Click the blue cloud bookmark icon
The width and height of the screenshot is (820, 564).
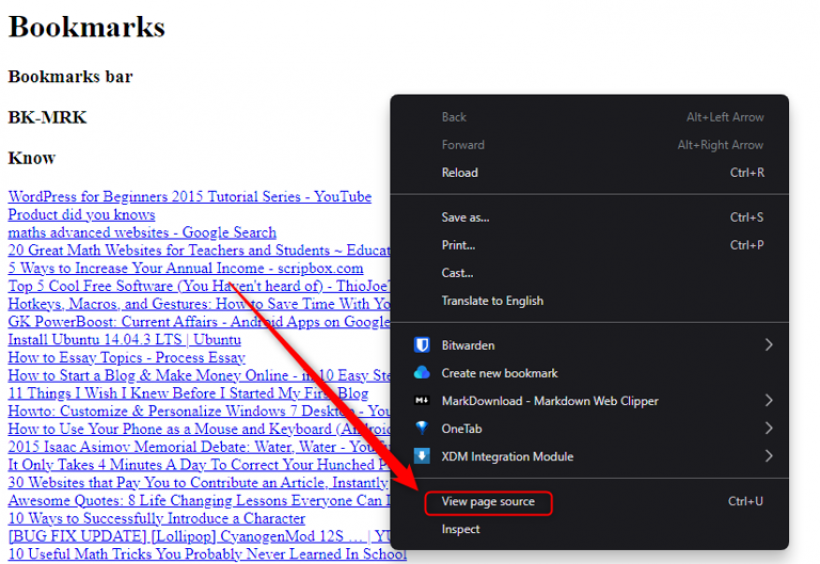[421, 373]
